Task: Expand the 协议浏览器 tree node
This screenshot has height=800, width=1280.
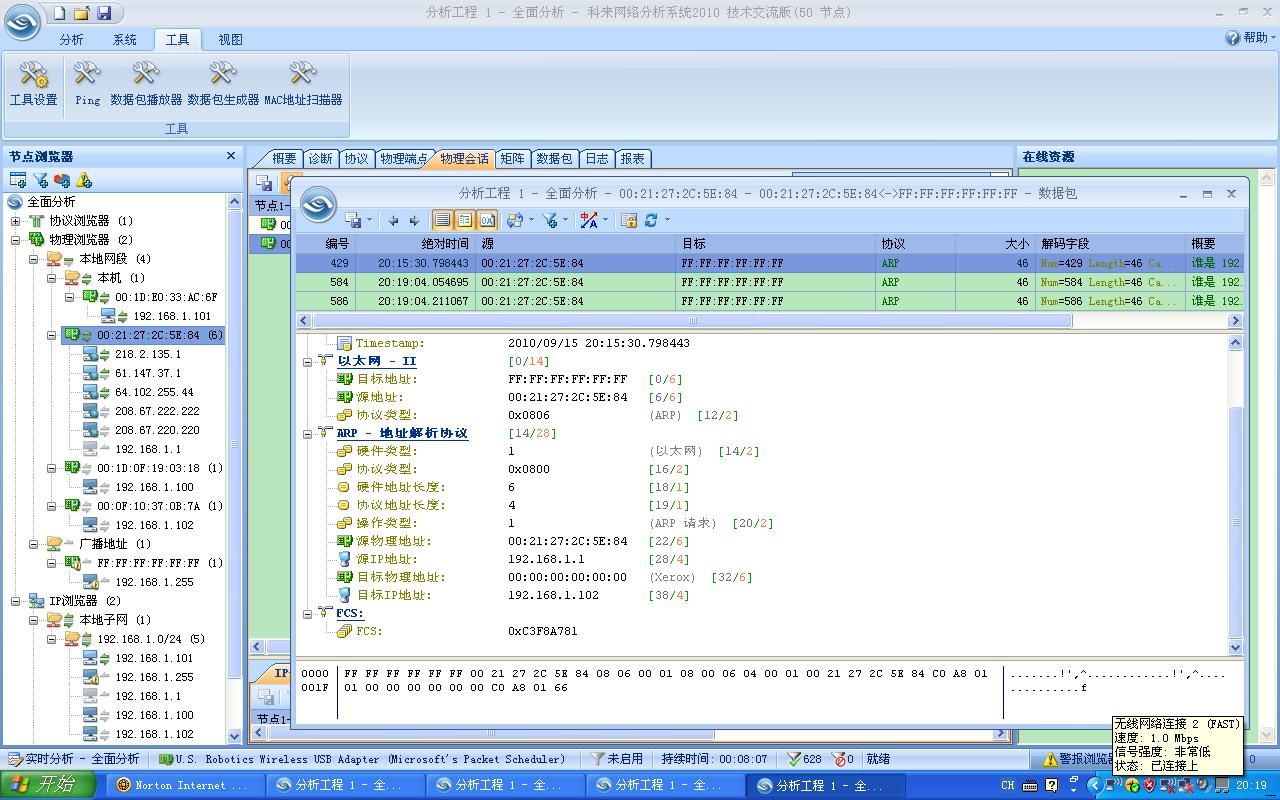Action: (x=16, y=221)
